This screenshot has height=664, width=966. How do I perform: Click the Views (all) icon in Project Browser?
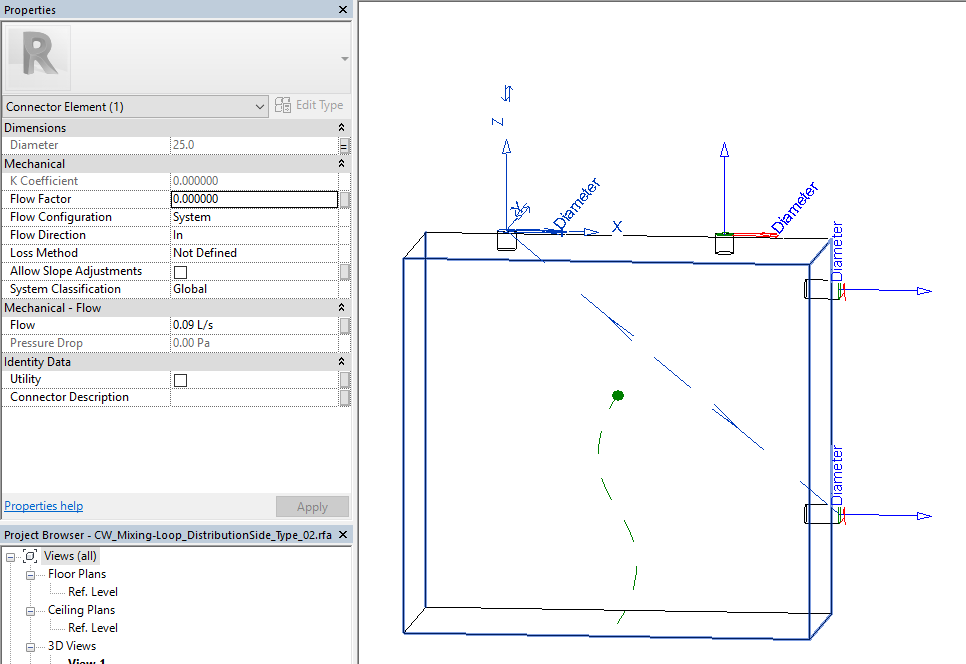click(x=29, y=555)
